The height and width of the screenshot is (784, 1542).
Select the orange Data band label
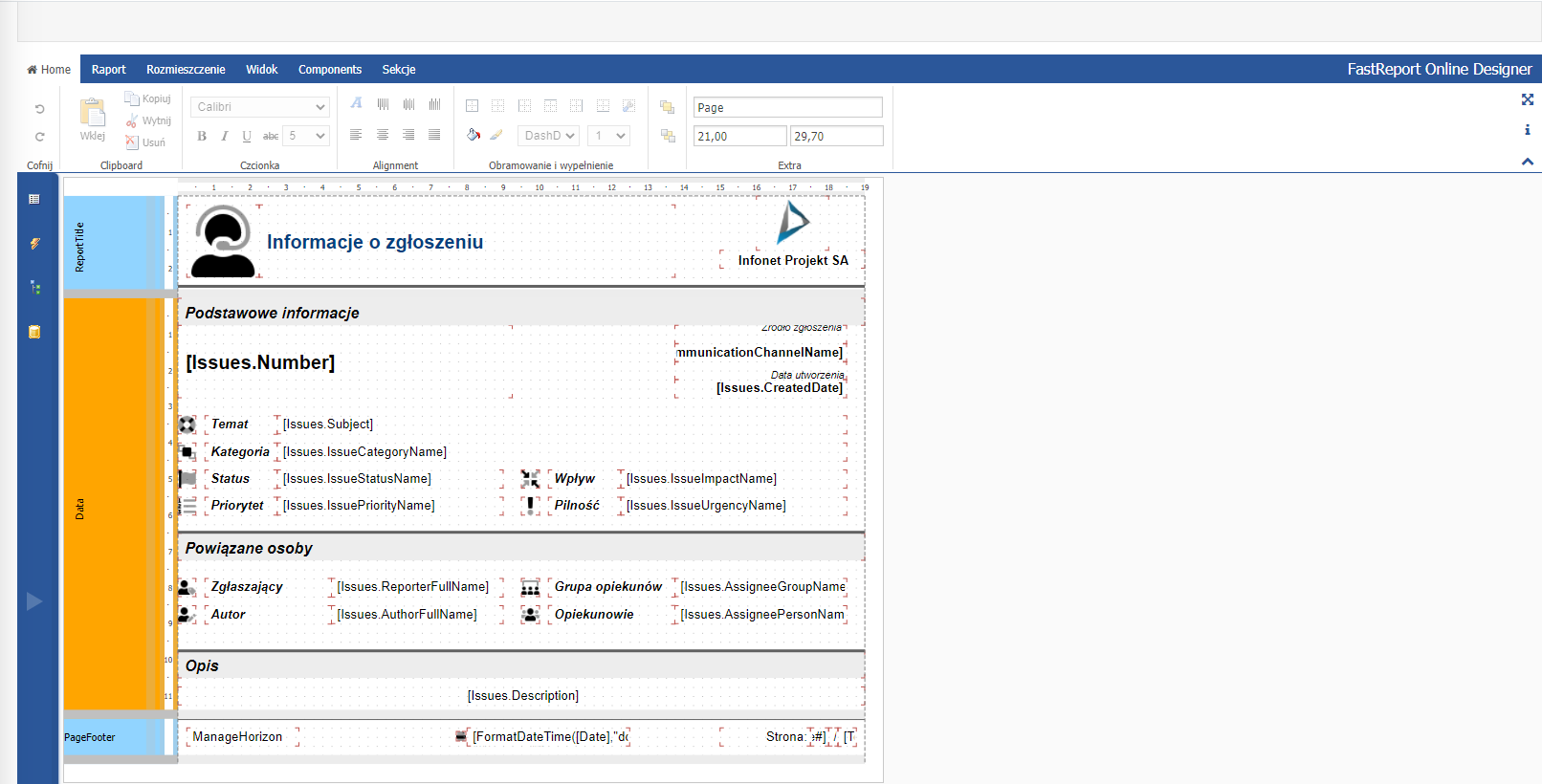79,509
